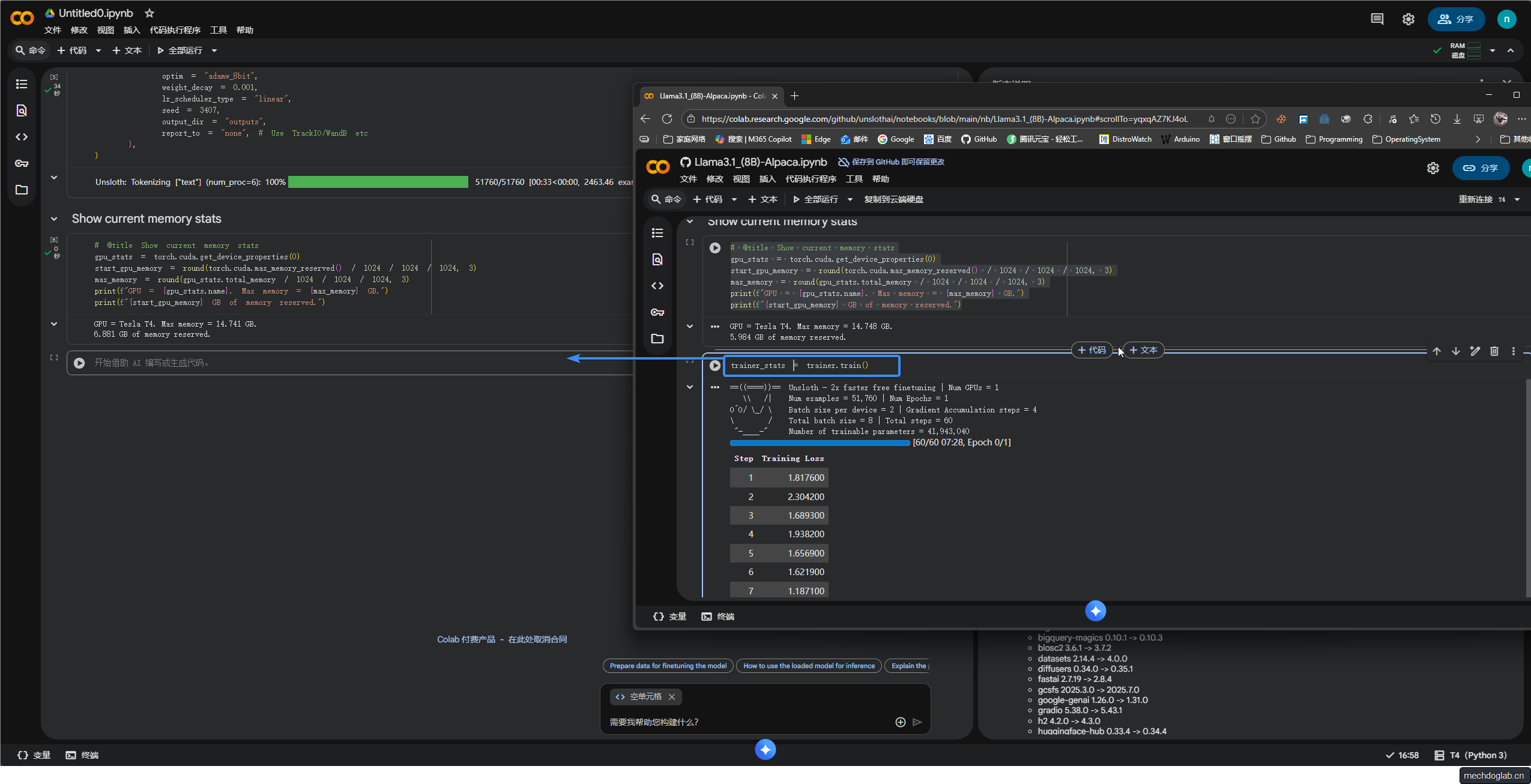The image size is (1531, 784).
Task: Collapse the Show current memory stats section
Action: 54,219
